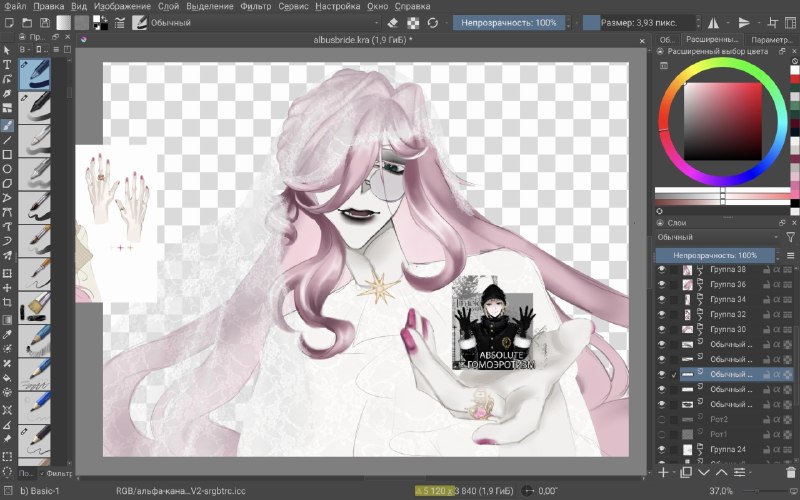Activate the Crop tool

7,302
